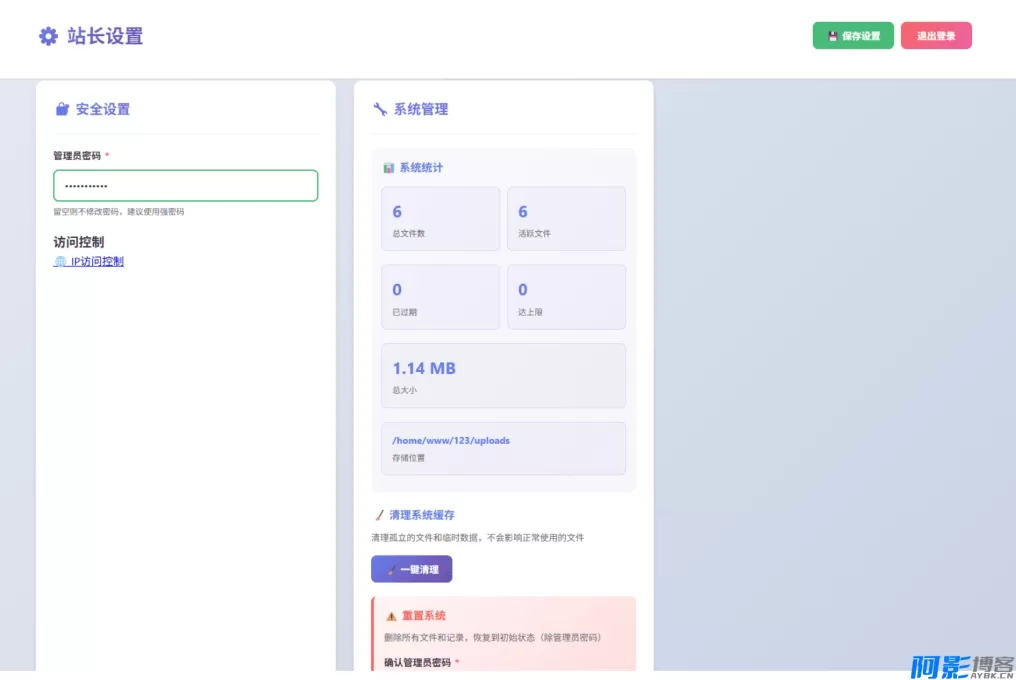
Task: Select the 活跃文件 statistics card
Action: (566, 218)
